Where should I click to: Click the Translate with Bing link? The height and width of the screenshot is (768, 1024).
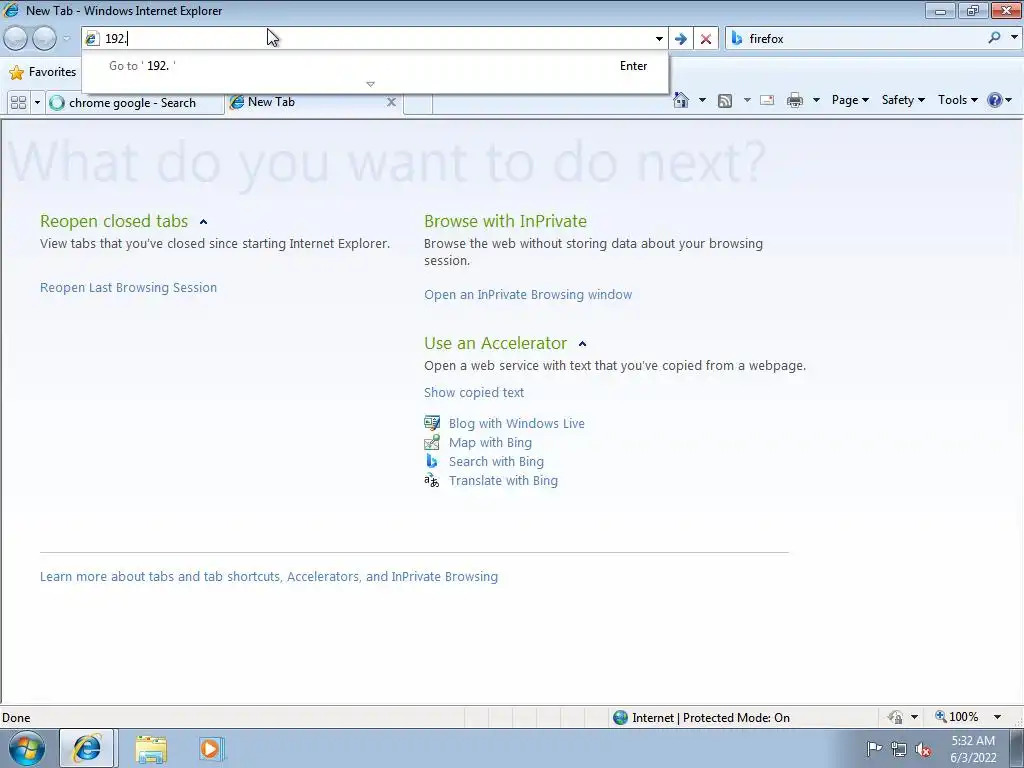pyautogui.click(x=503, y=481)
